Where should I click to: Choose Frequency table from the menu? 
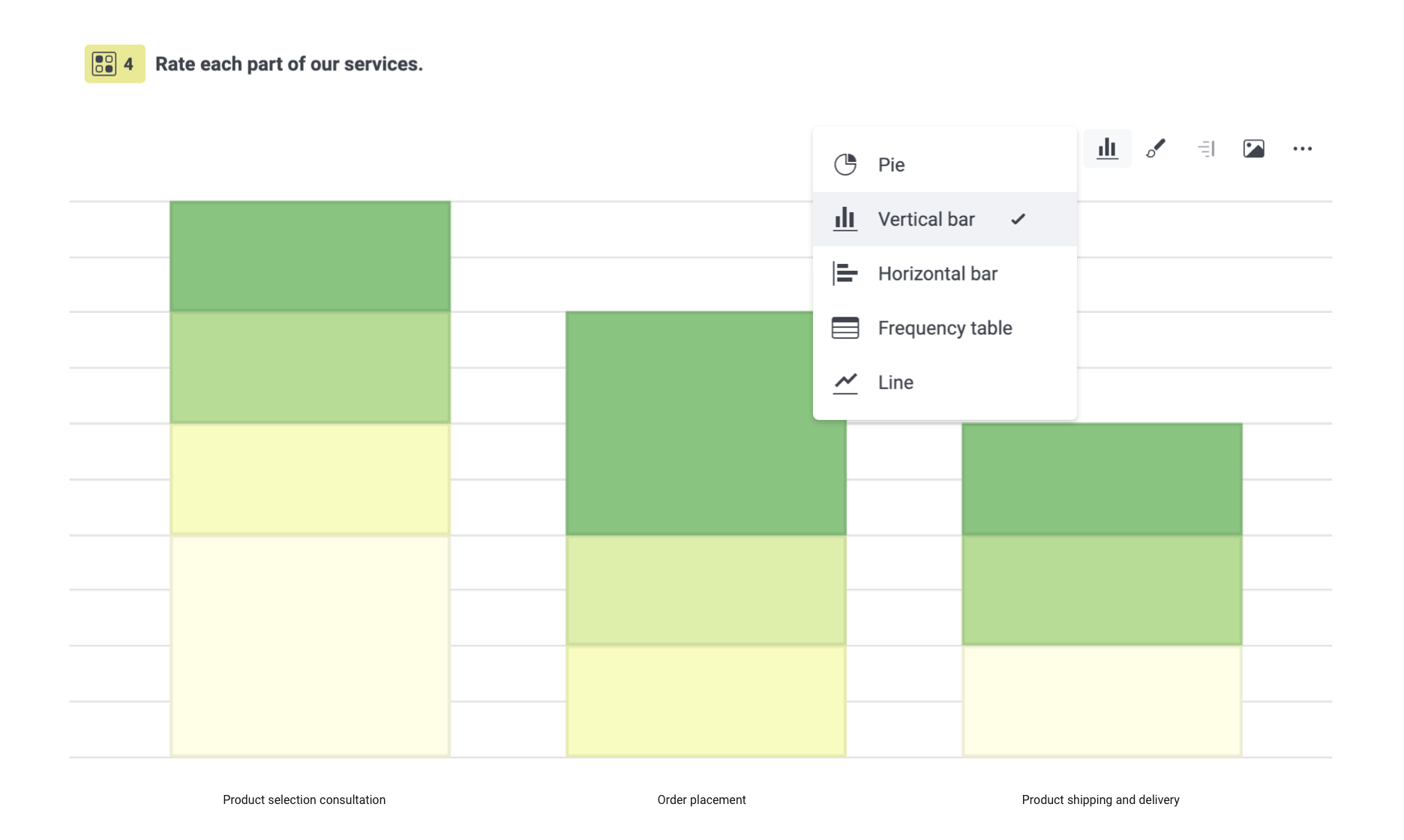[x=944, y=328]
